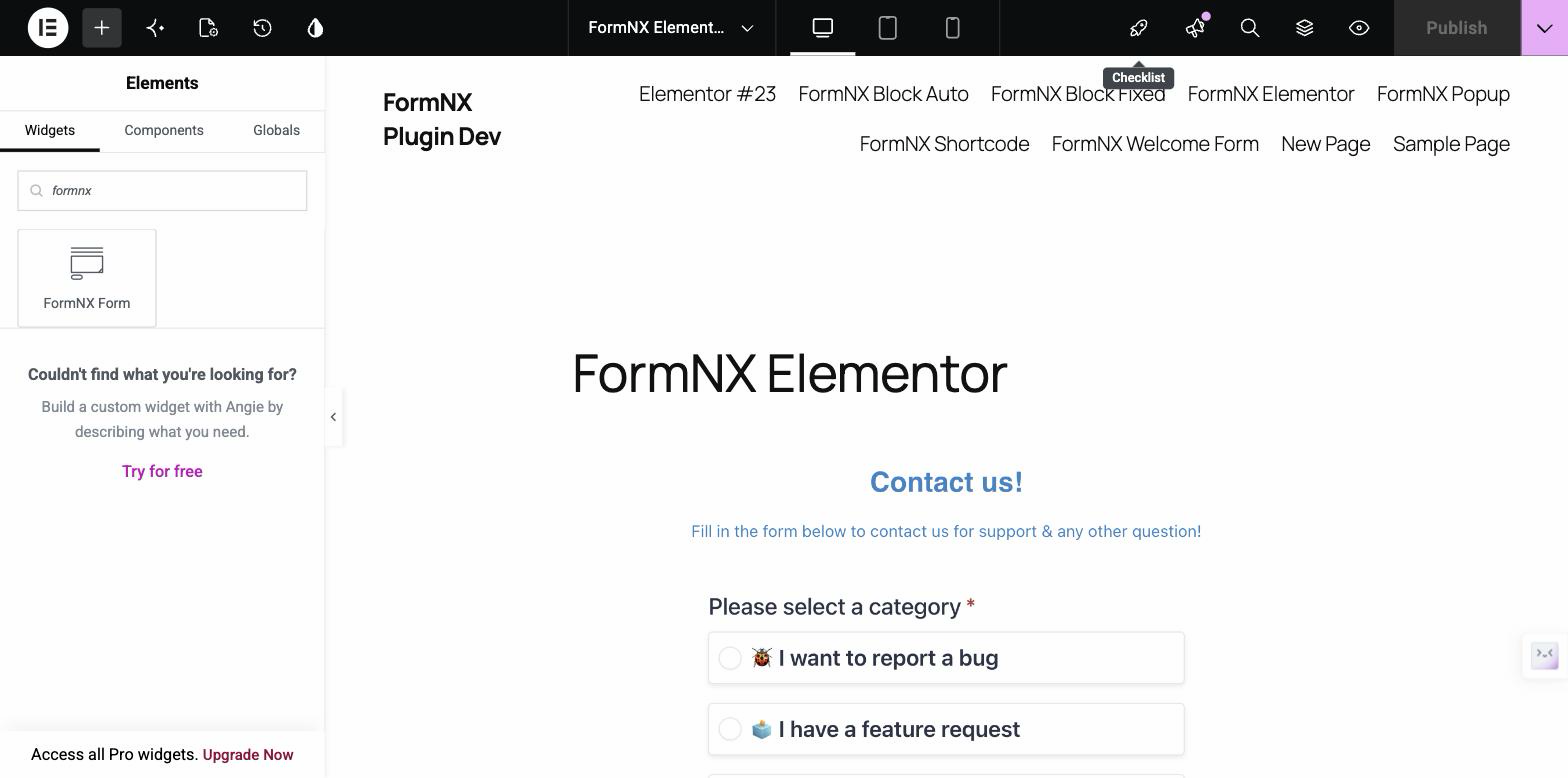1568x778 pixels.
Task: Expand Publish options dropdown arrow
Action: (x=1544, y=28)
